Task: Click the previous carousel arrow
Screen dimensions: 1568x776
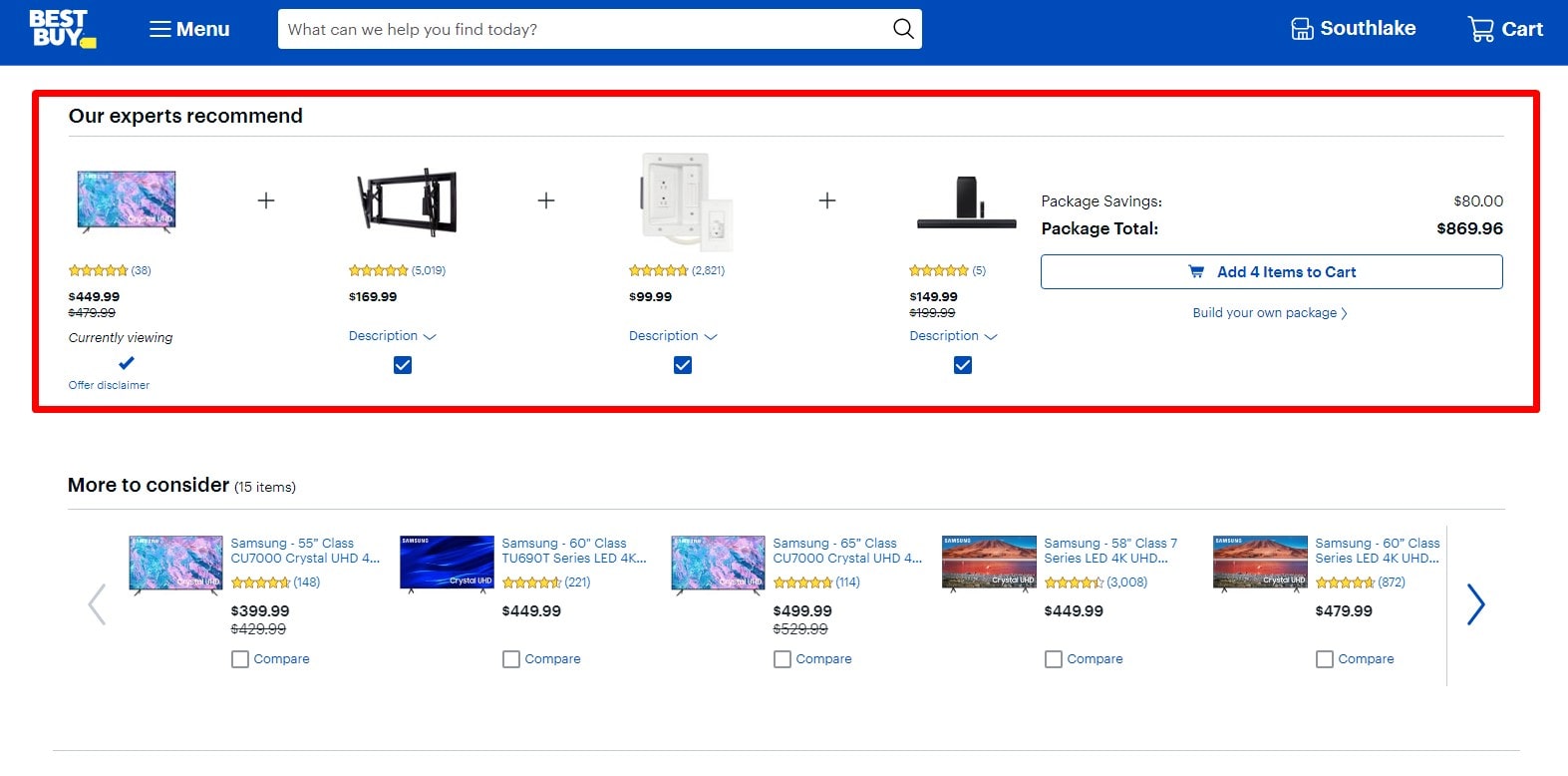Action: (97, 604)
